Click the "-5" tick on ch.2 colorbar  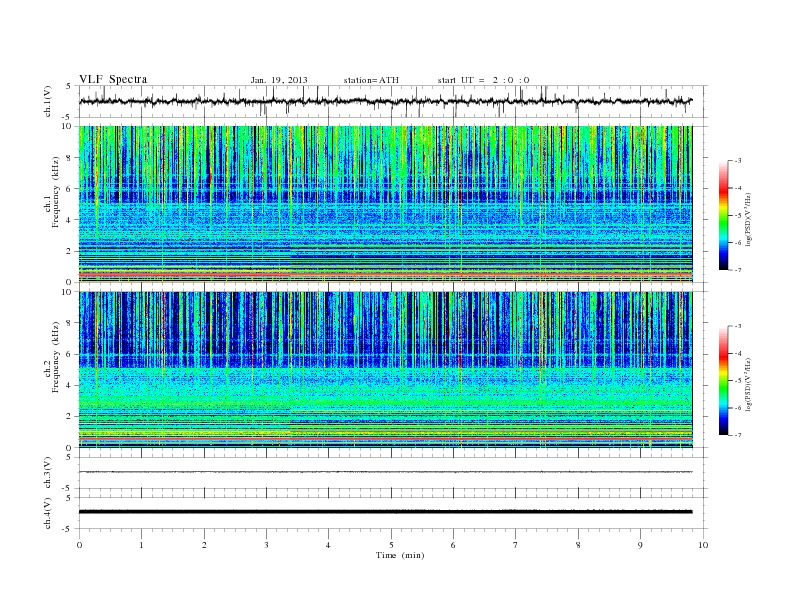pyautogui.click(x=738, y=380)
